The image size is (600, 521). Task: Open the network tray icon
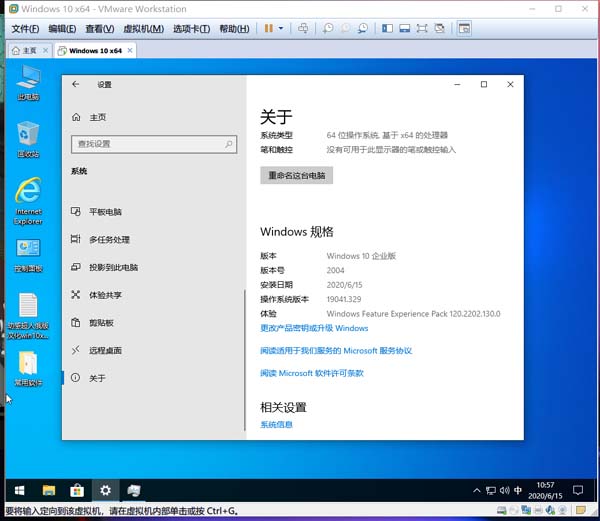click(x=491, y=490)
